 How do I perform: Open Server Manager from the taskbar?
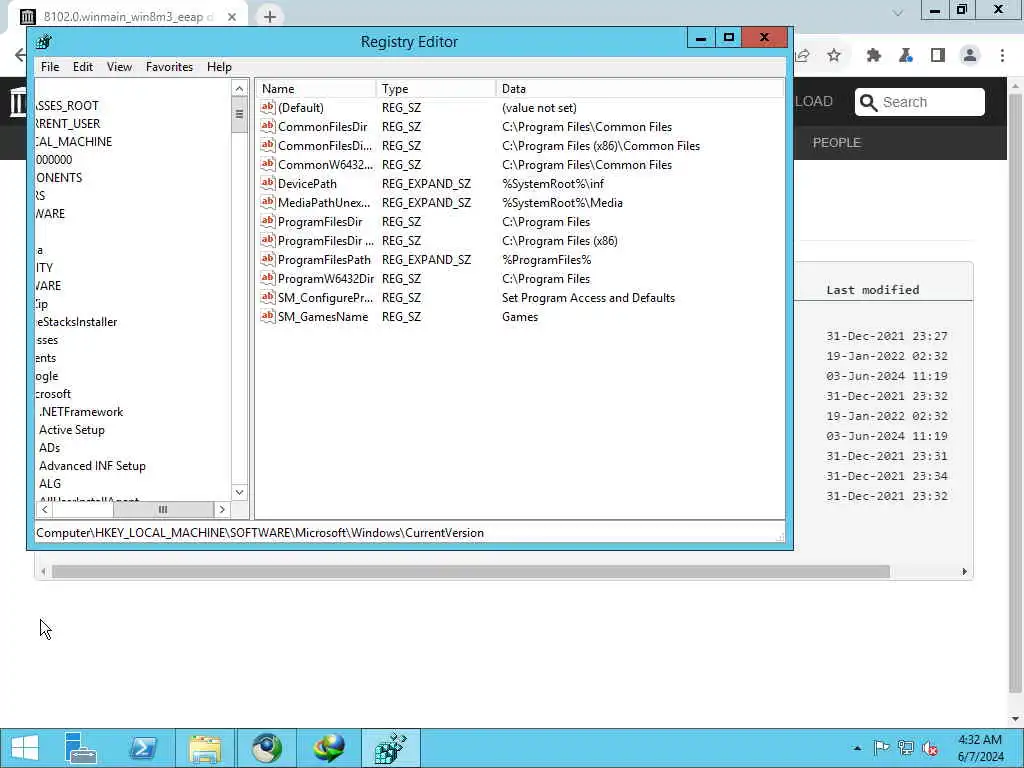click(x=81, y=748)
